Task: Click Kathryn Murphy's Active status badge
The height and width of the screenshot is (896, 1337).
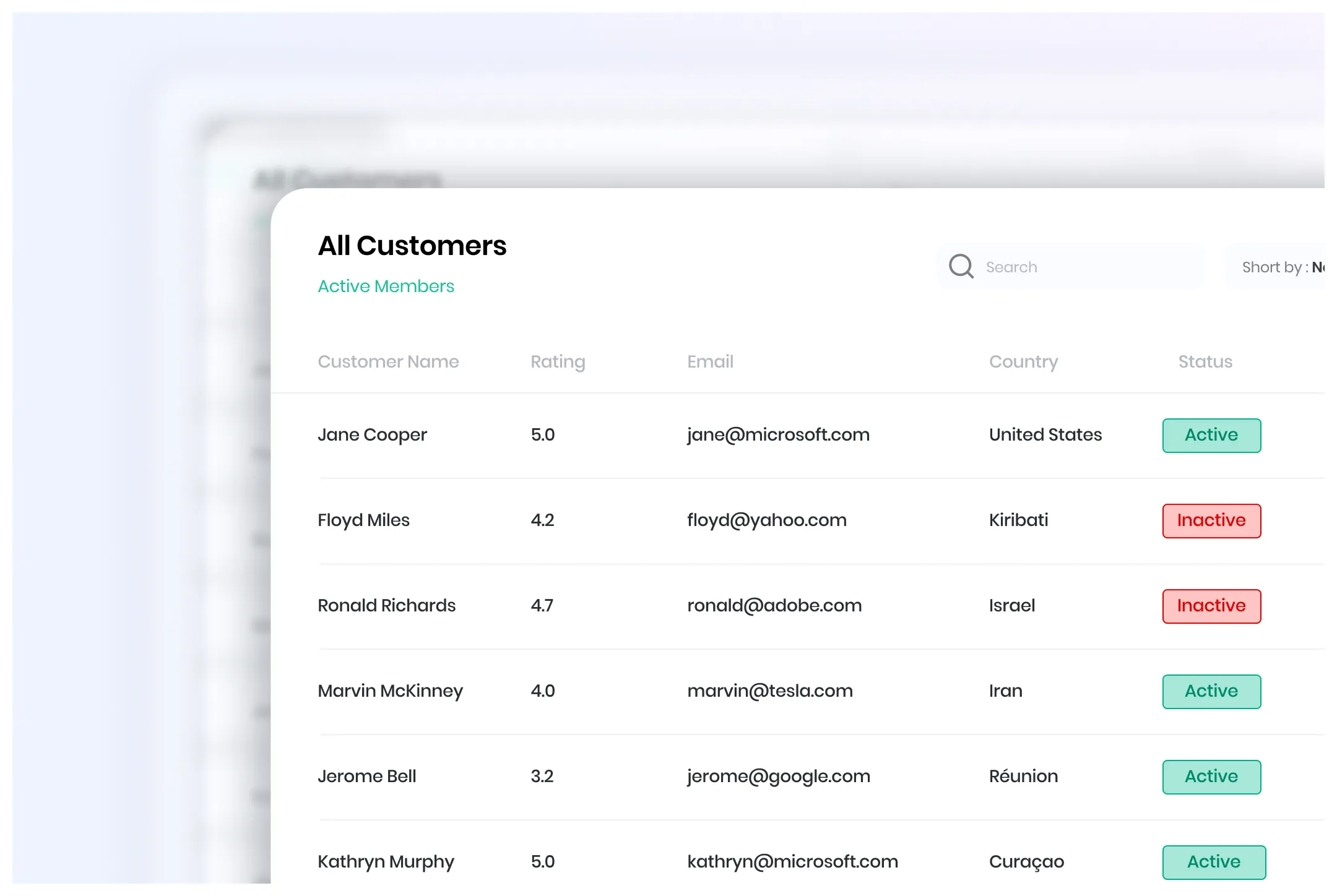Action: [1214, 863]
